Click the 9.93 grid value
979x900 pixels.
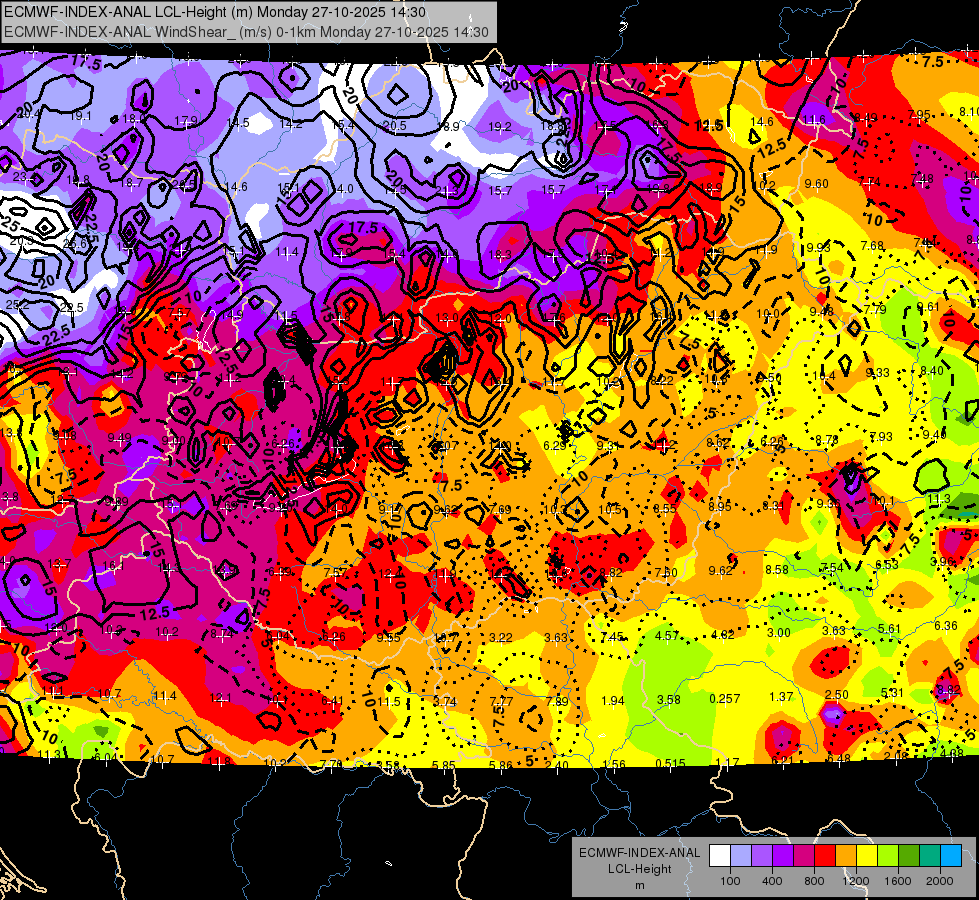[x=819, y=247]
